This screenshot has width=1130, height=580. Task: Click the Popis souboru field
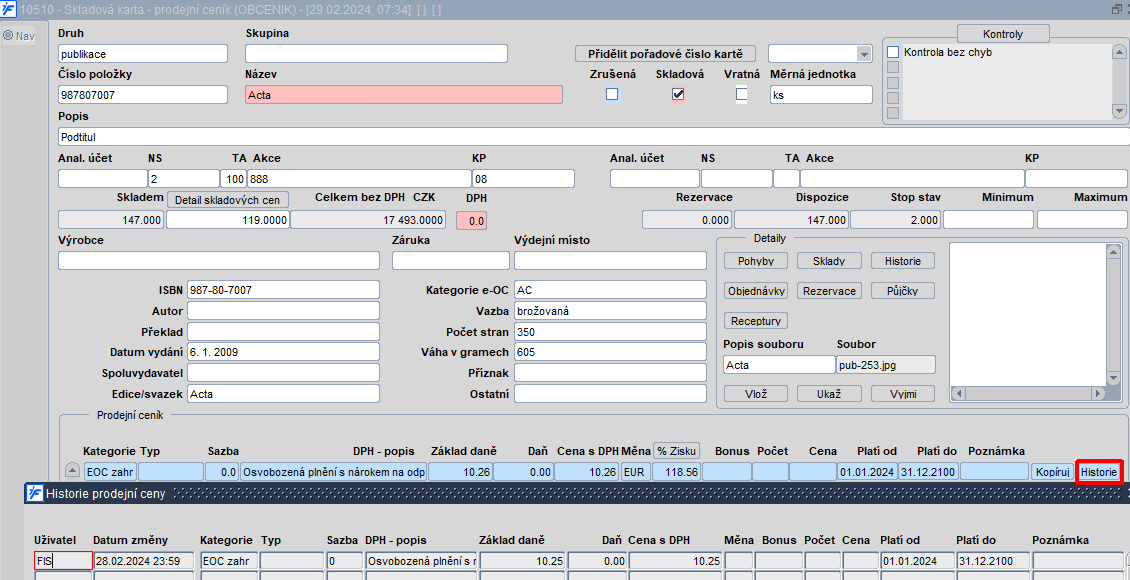(x=779, y=365)
